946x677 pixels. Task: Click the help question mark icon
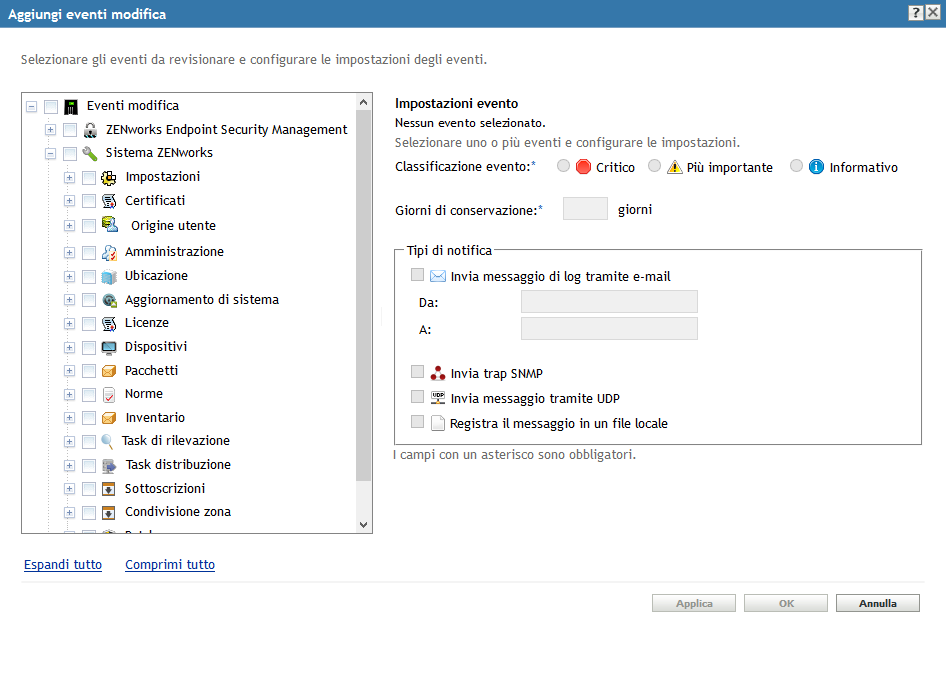coord(915,13)
